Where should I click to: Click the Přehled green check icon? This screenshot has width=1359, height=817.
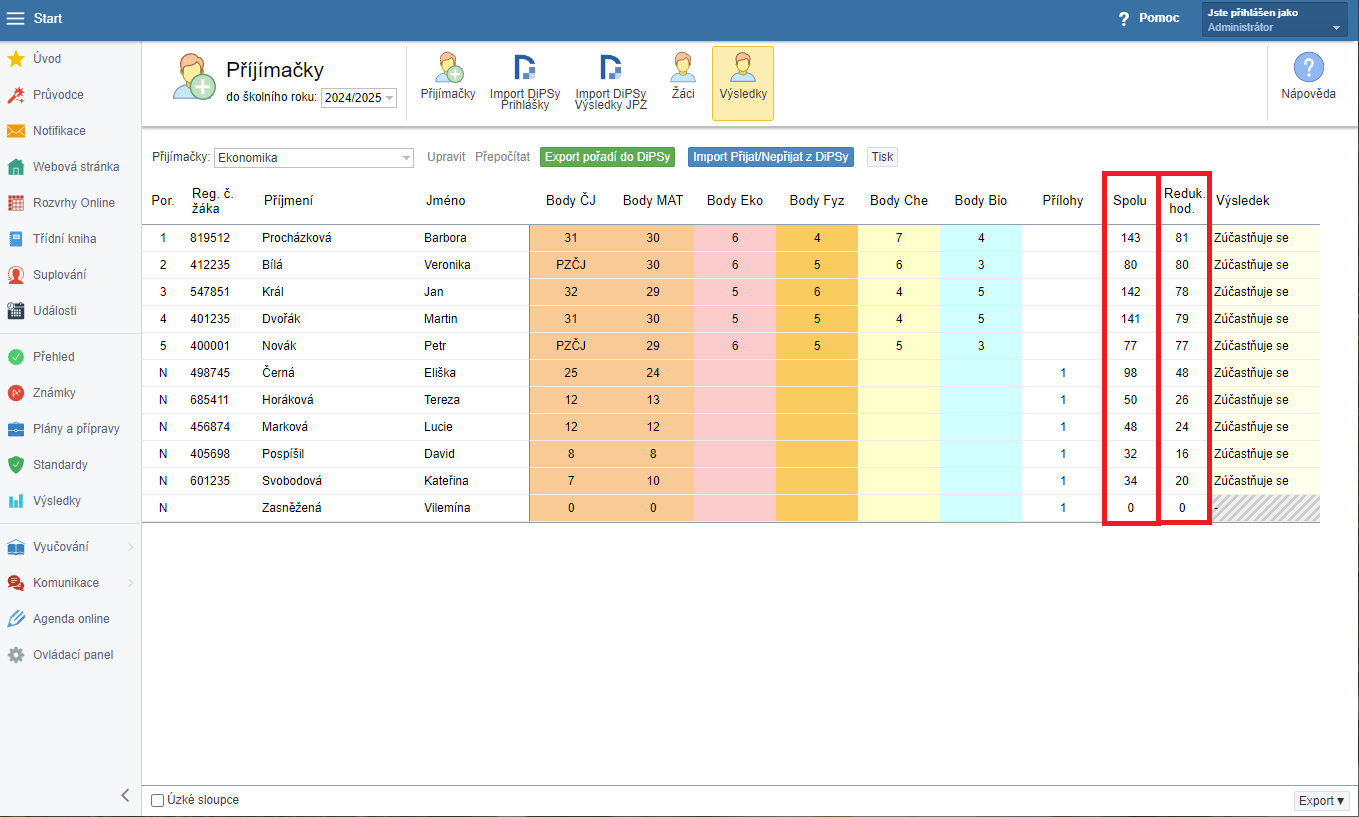click(15, 357)
